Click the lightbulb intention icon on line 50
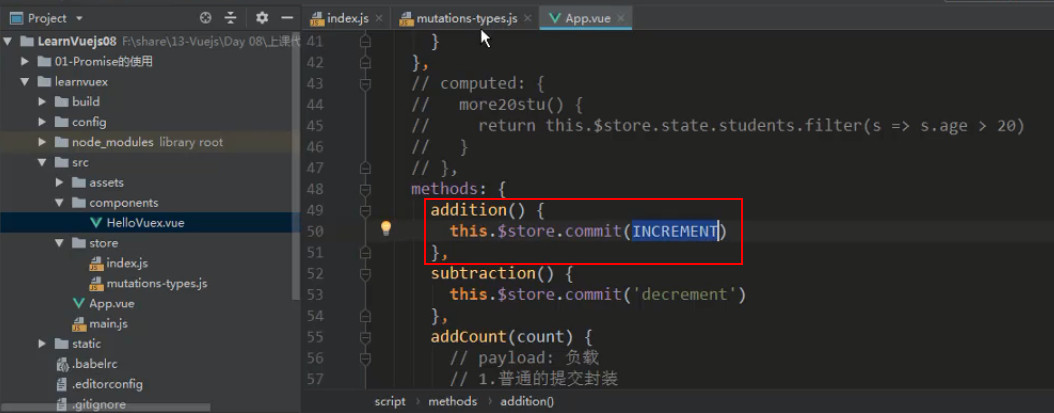The width and height of the screenshot is (1054, 413). point(386,229)
